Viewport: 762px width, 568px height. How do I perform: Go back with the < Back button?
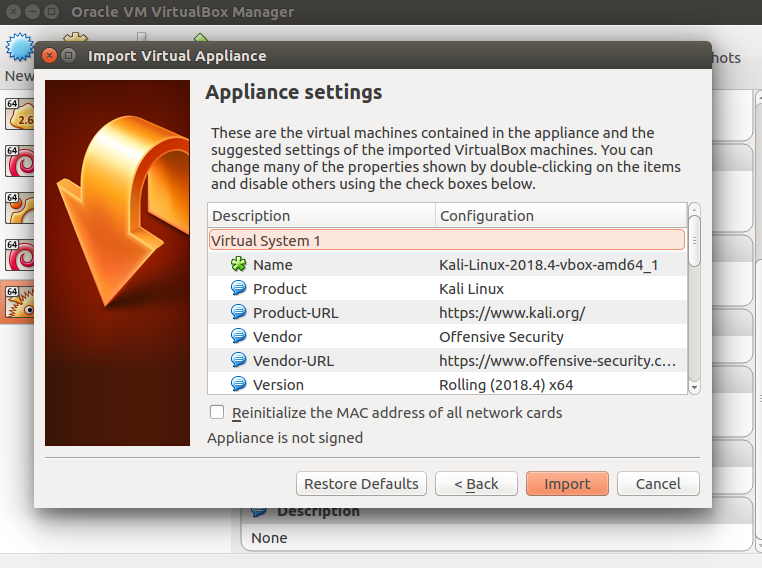click(476, 483)
